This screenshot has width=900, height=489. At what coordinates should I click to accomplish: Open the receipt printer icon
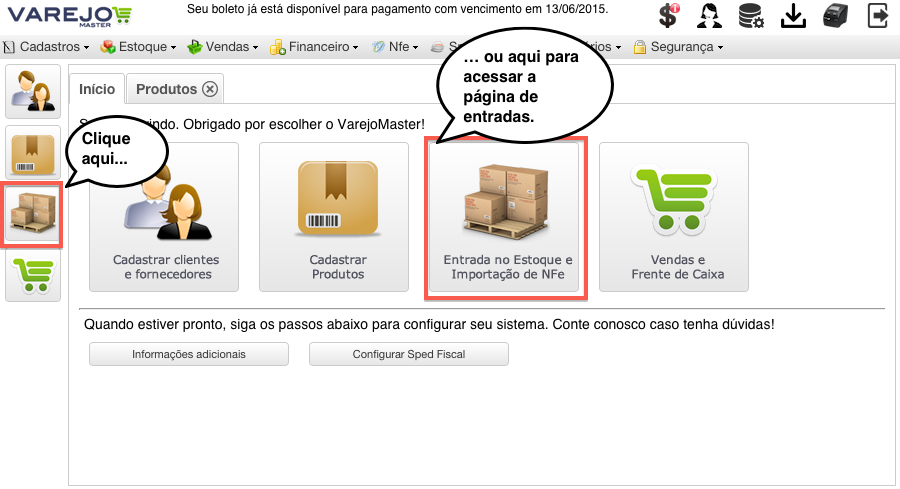[835, 15]
